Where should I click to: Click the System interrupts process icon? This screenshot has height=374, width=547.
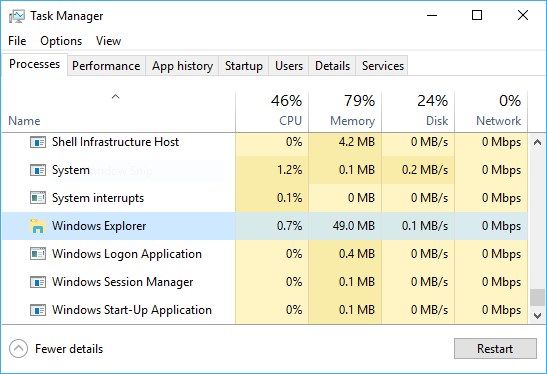tap(38, 198)
